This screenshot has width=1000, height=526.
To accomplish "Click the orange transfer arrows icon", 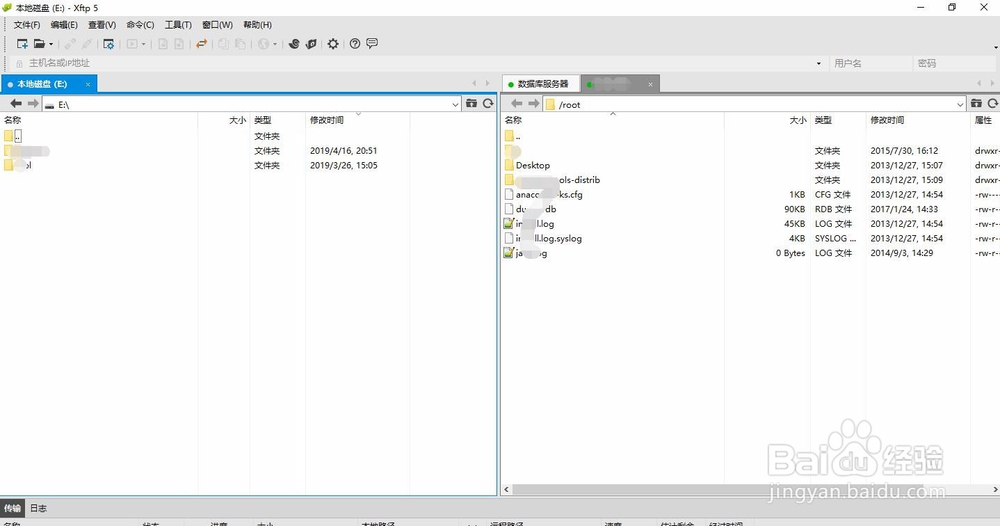I will 202,44.
